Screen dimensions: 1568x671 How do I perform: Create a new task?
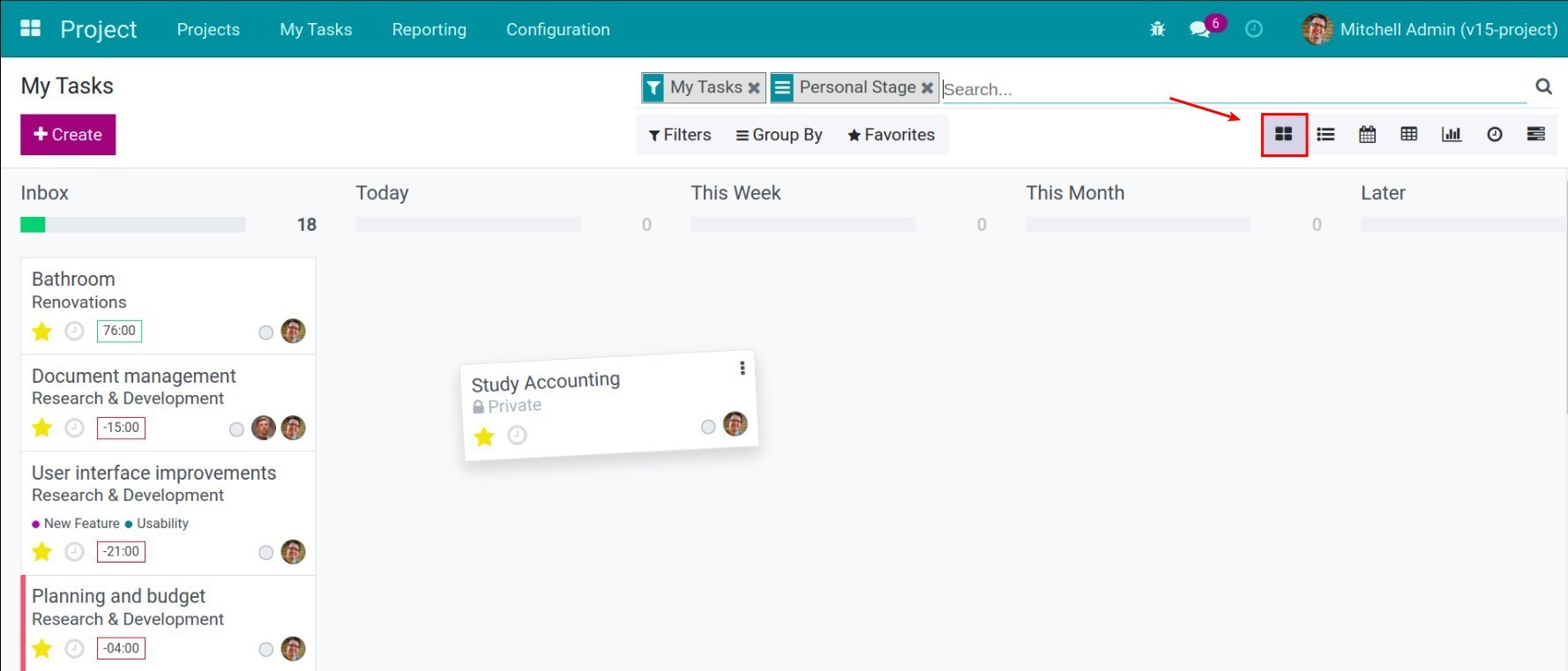(x=68, y=135)
